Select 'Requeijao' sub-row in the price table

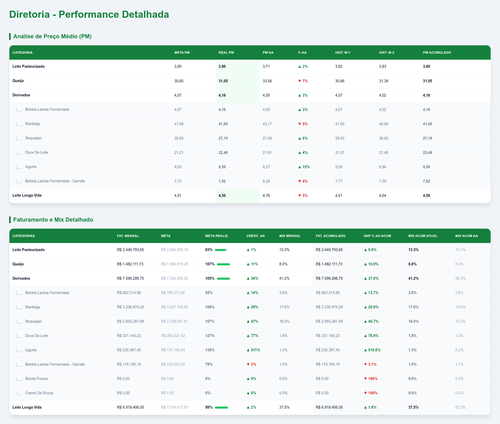pyautogui.click(x=250, y=138)
